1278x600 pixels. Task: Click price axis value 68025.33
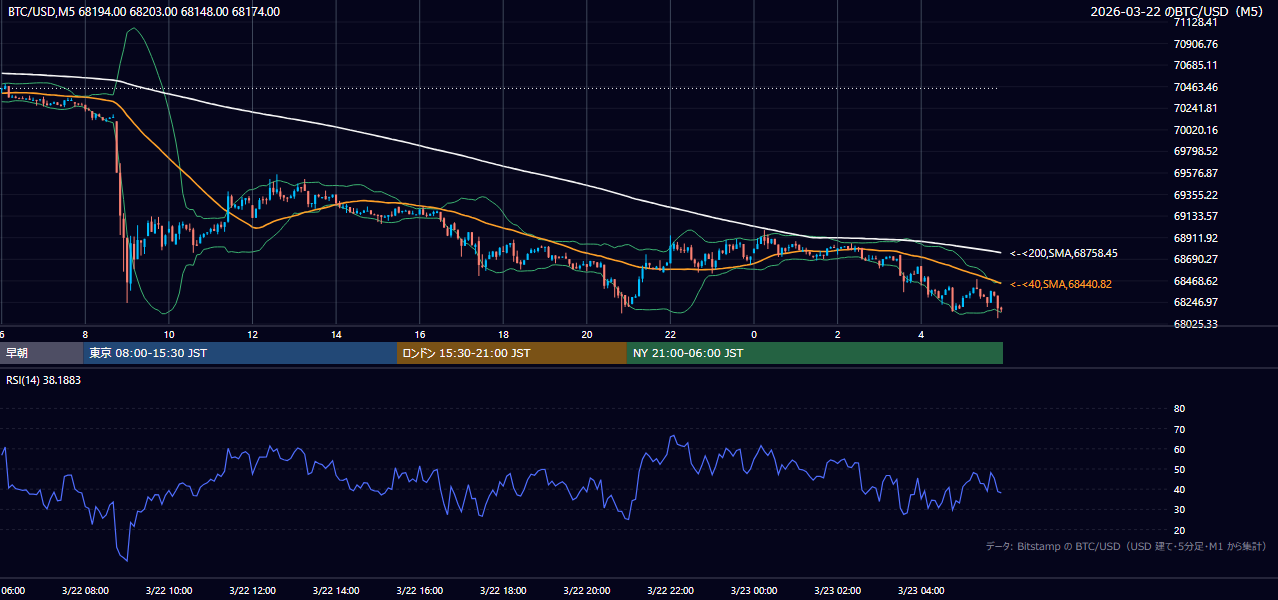(x=1196, y=324)
